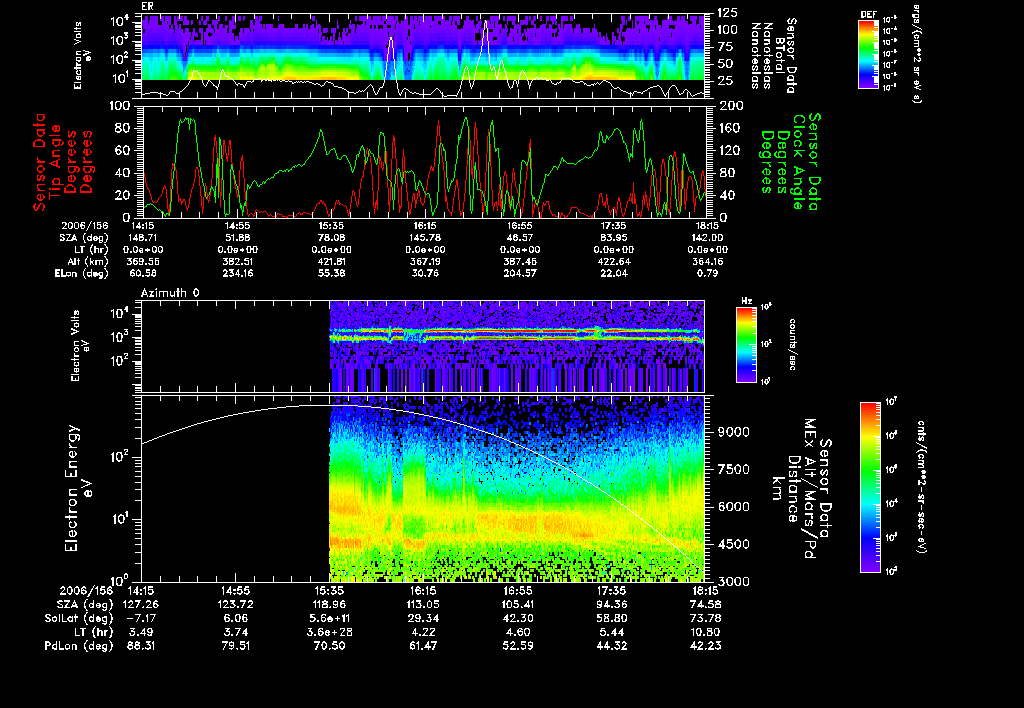
Task: Click the anomalous SolLat value 5.6e+11
Action: (330, 619)
